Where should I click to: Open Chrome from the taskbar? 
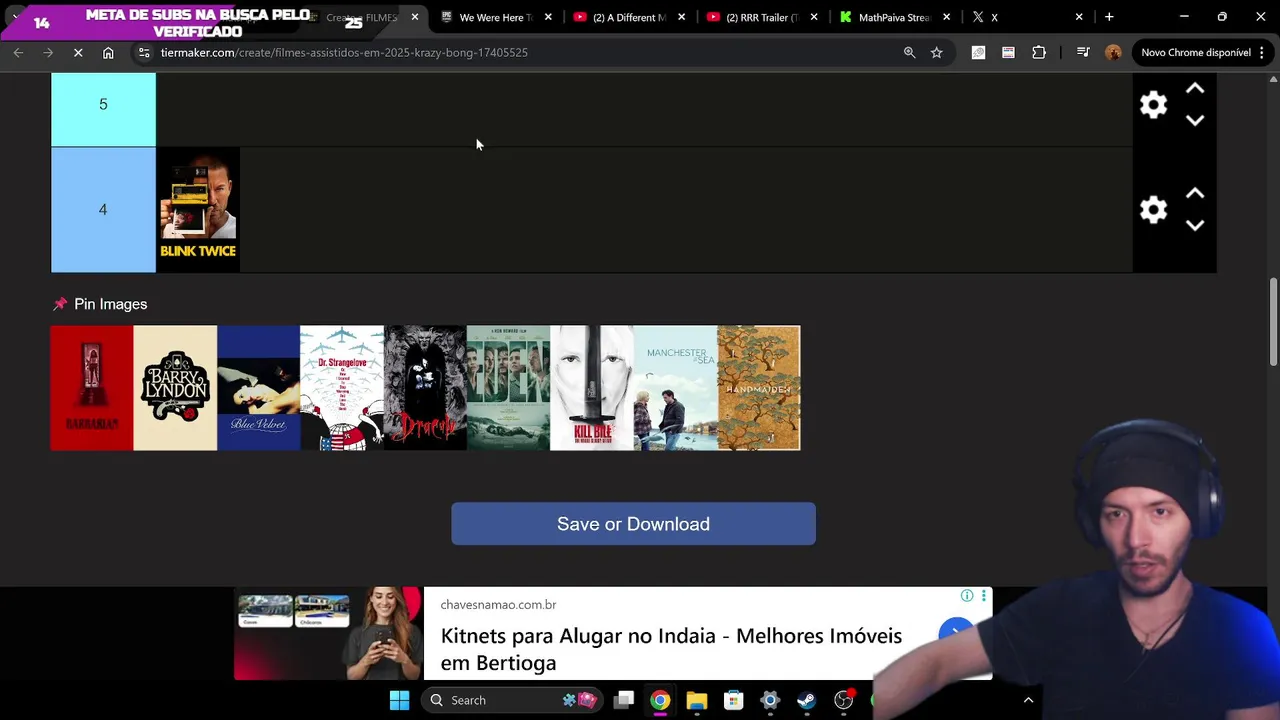click(660, 700)
